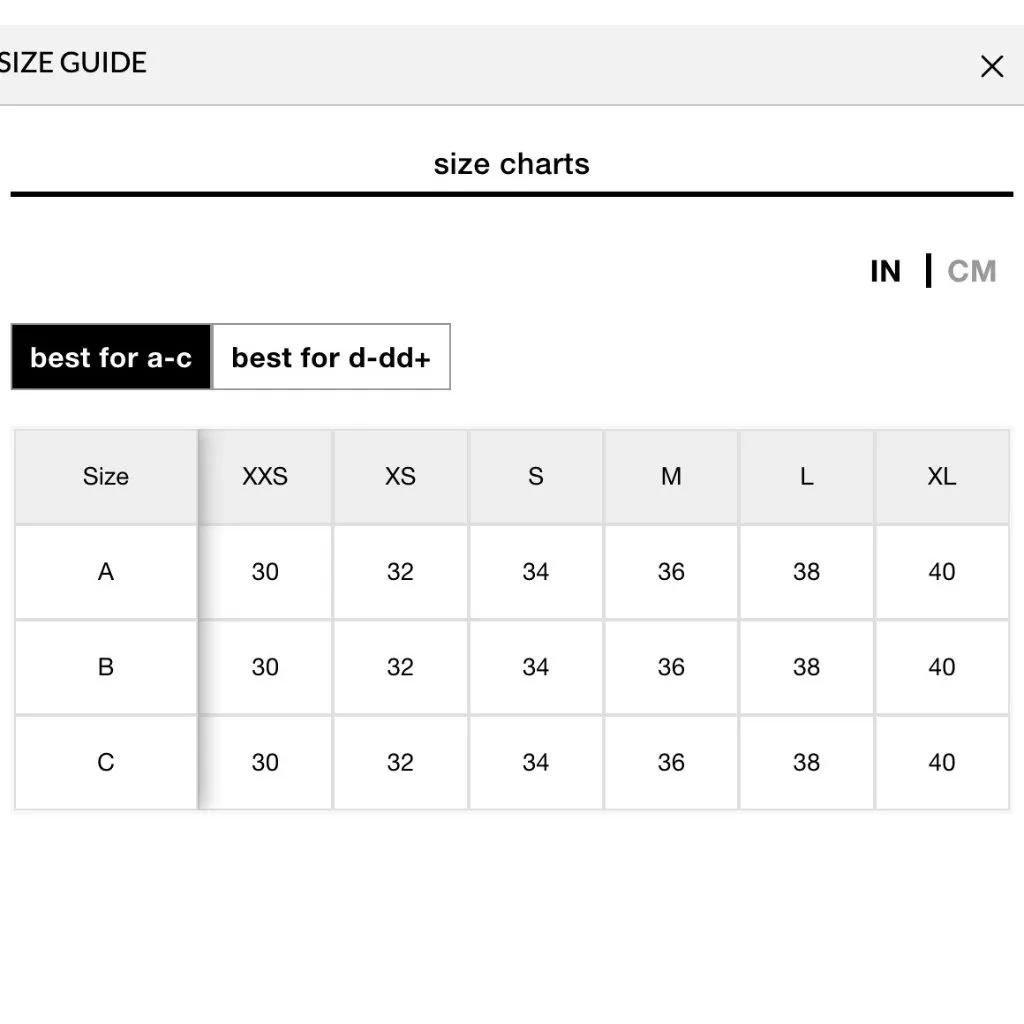Select row label C
Viewport: 1024px width, 1024px height.
coord(106,762)
